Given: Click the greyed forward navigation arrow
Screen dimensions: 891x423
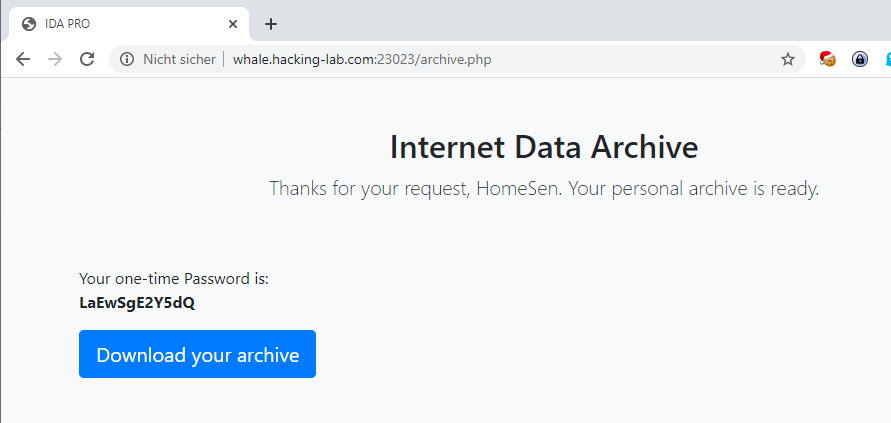Looking at the screenshot, I should 55,59.
